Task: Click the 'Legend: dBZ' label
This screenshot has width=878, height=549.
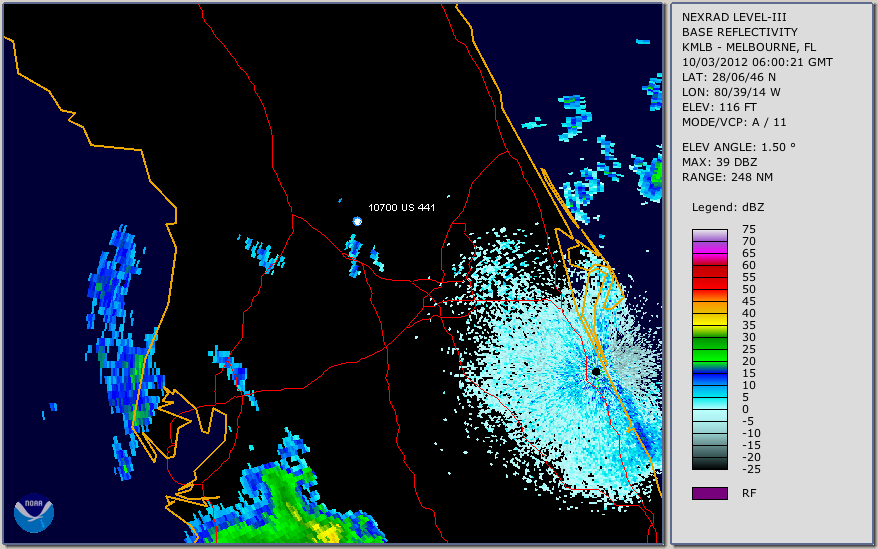Action: point(728,207)
